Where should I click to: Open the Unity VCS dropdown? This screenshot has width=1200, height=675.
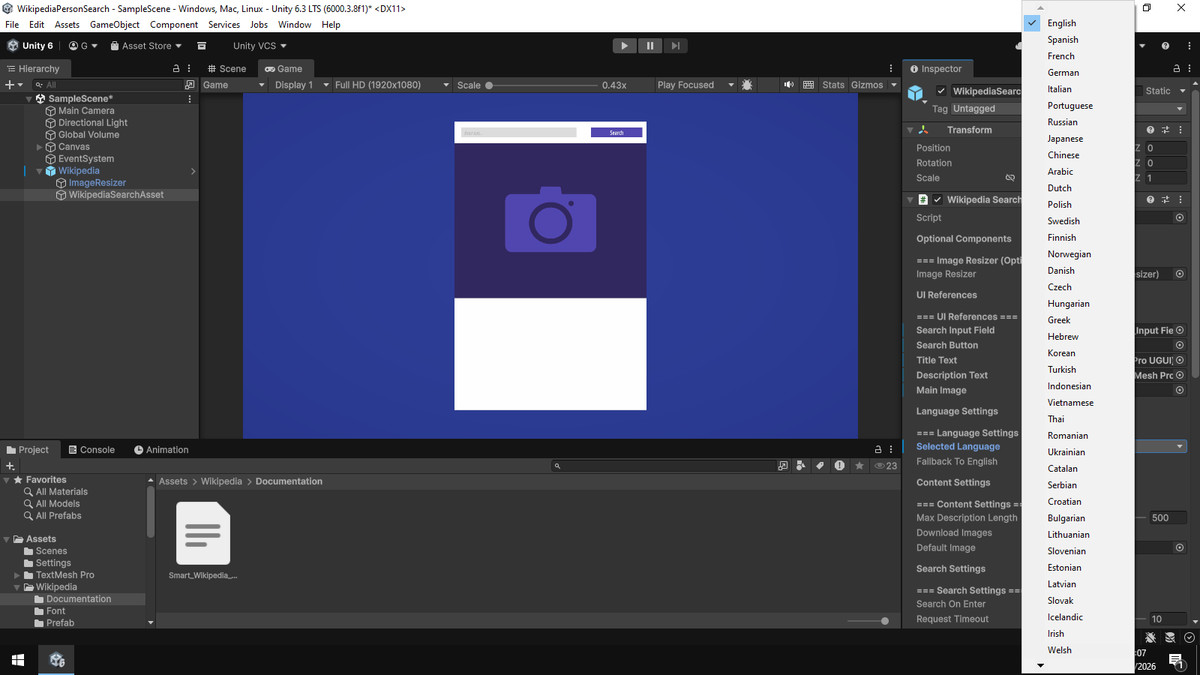tap(260, 45)
